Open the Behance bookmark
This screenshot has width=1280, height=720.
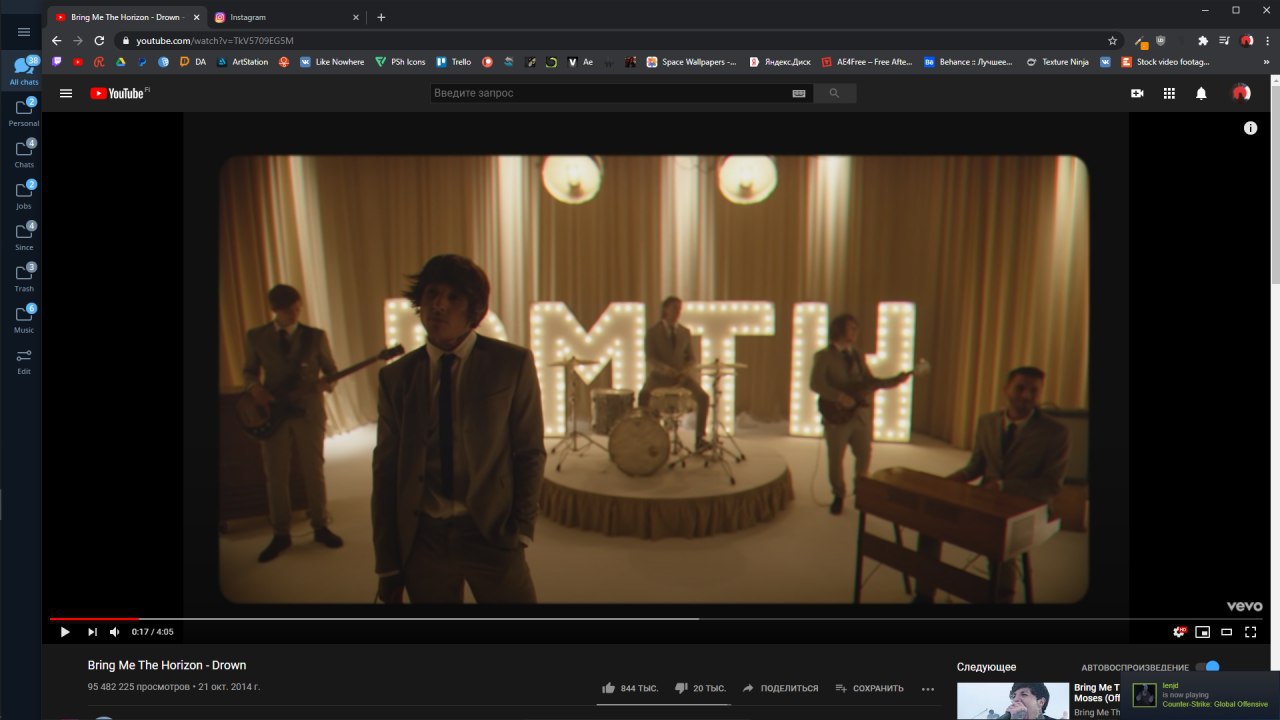pyautogui.click(x=969, y=62)
